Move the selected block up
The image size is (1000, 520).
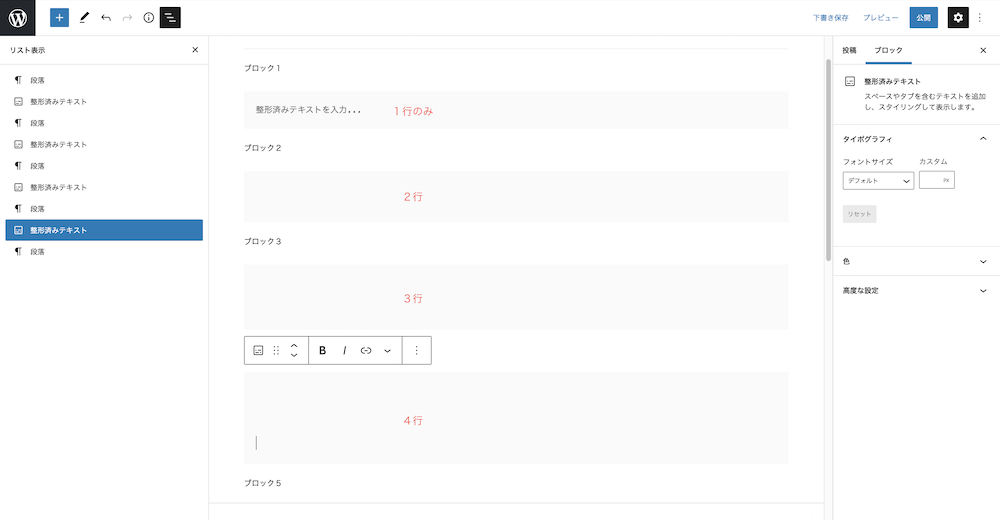(x=294, y=345)
